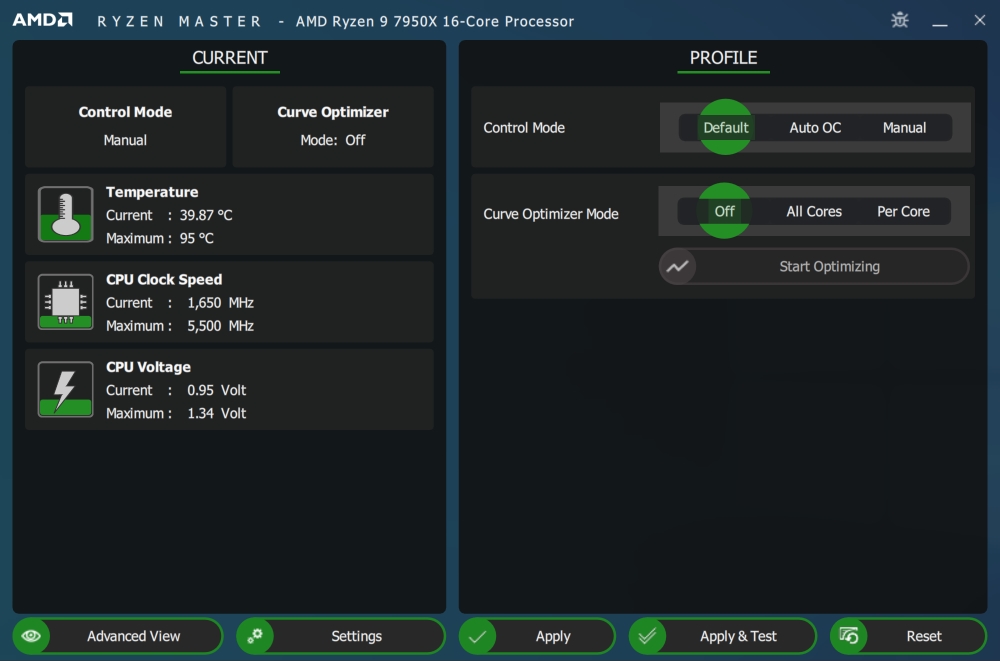Select Auto OC control mode
Viewport: 1000px width, 661px height.
tap(815, 128)
